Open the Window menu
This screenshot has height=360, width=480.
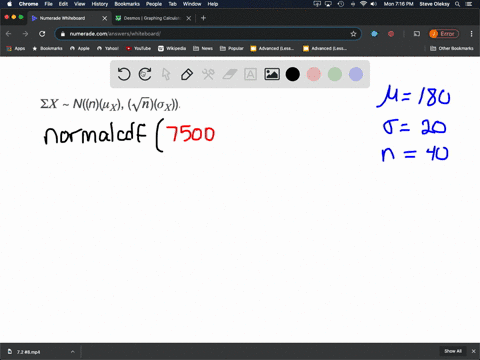(x=192, y=4)
